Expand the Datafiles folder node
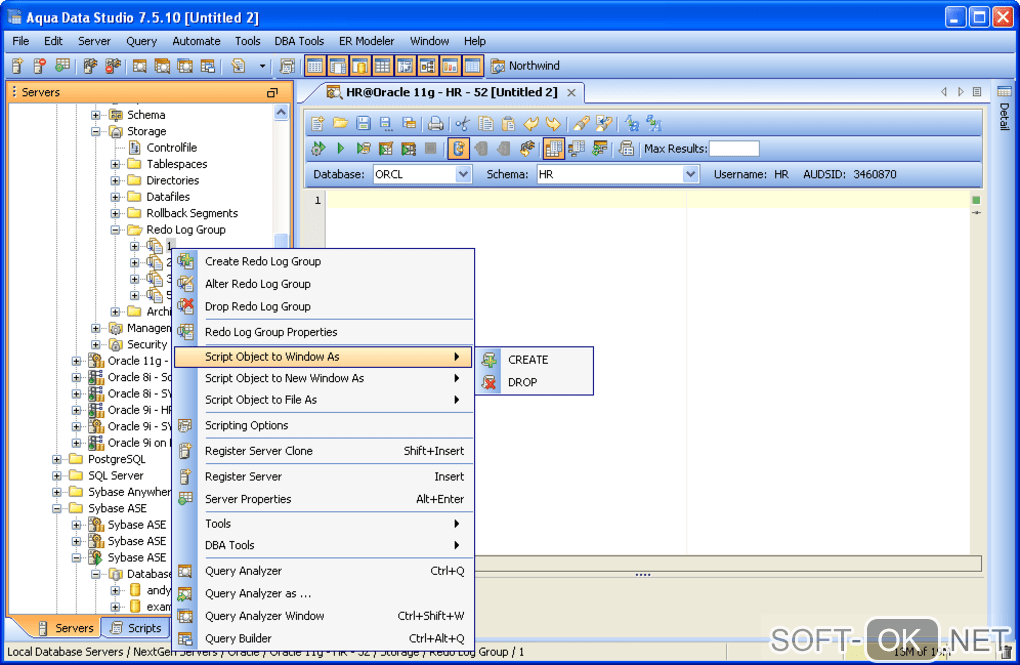Viewport: 1020px width, 665px height. (115, 197)
